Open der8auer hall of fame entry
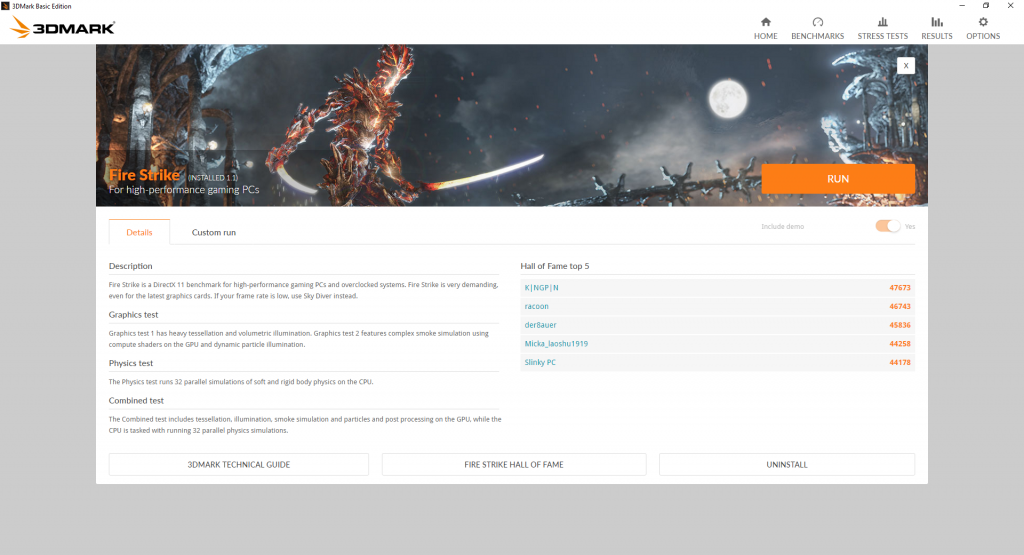The image size is (1024, 555). coord(540,325)
